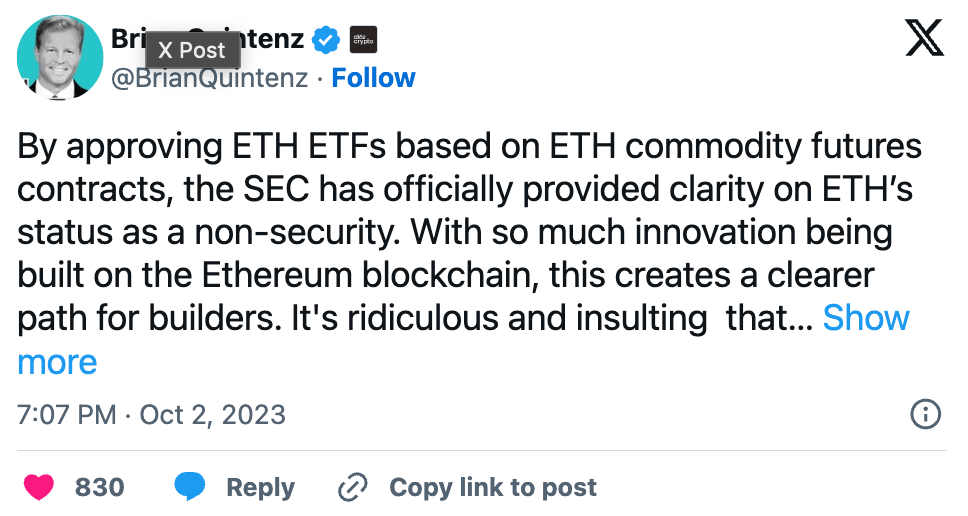This screenshot has height=516, width=968.
Task: Open the circled info icon
Action: click(x=926, y=414)
